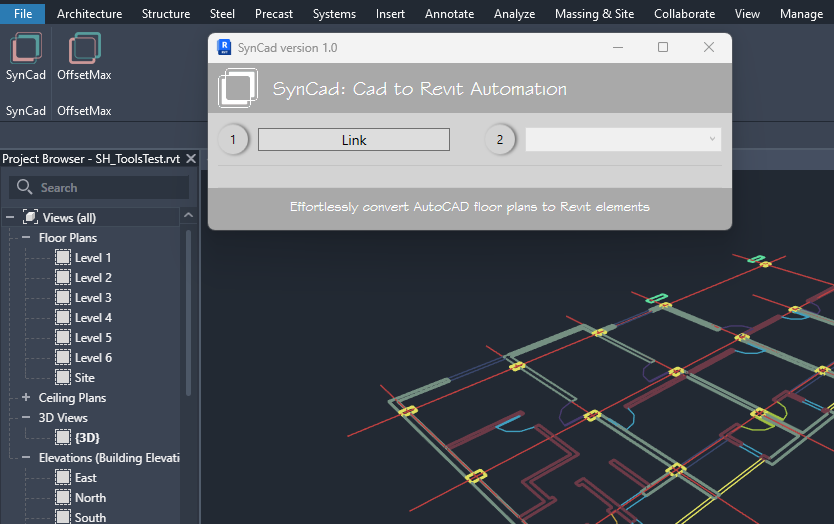Click the SynCad logo in dialog header

(x=238, y=88)
